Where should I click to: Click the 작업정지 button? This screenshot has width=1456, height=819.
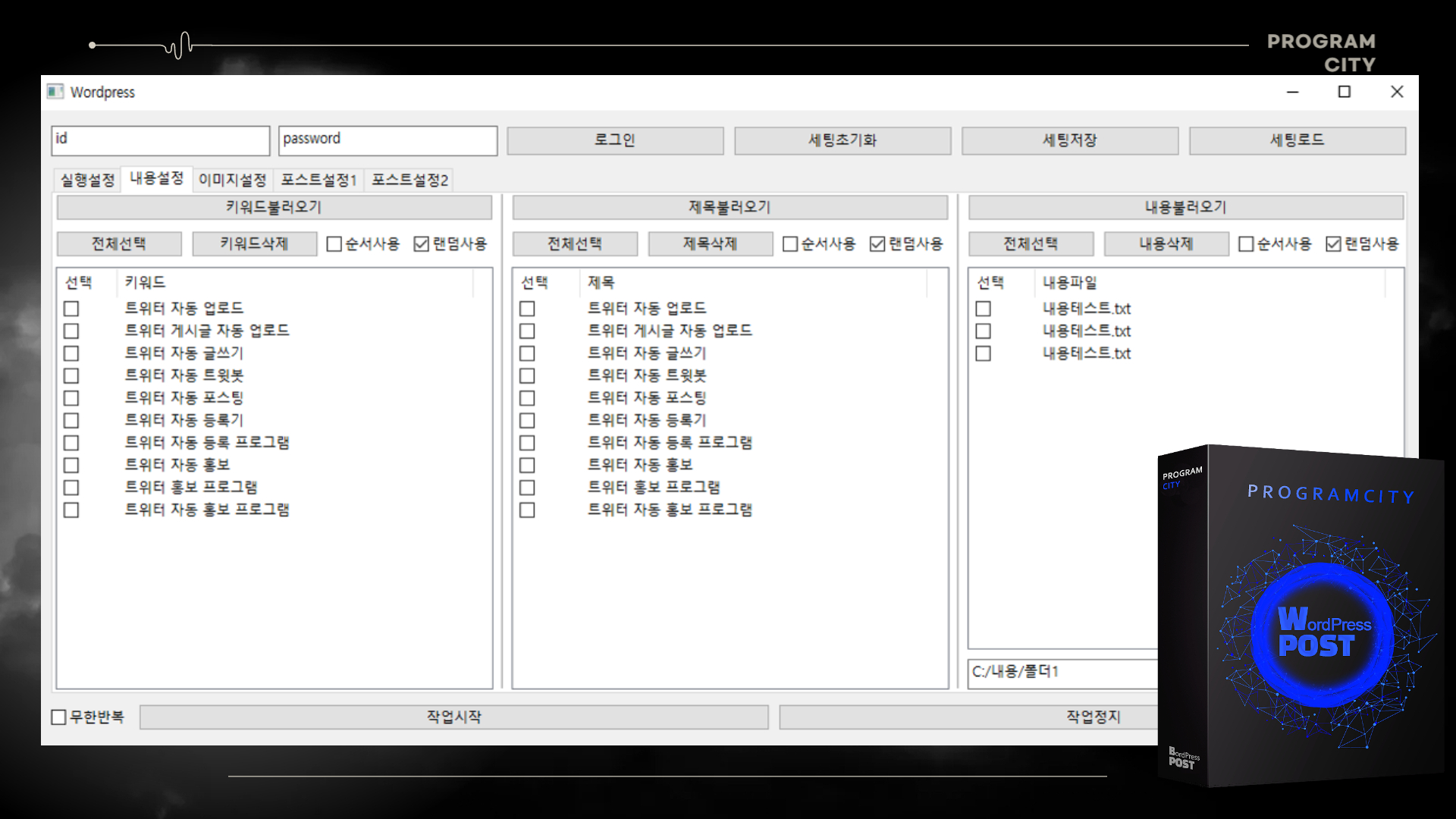click(969, 717)
